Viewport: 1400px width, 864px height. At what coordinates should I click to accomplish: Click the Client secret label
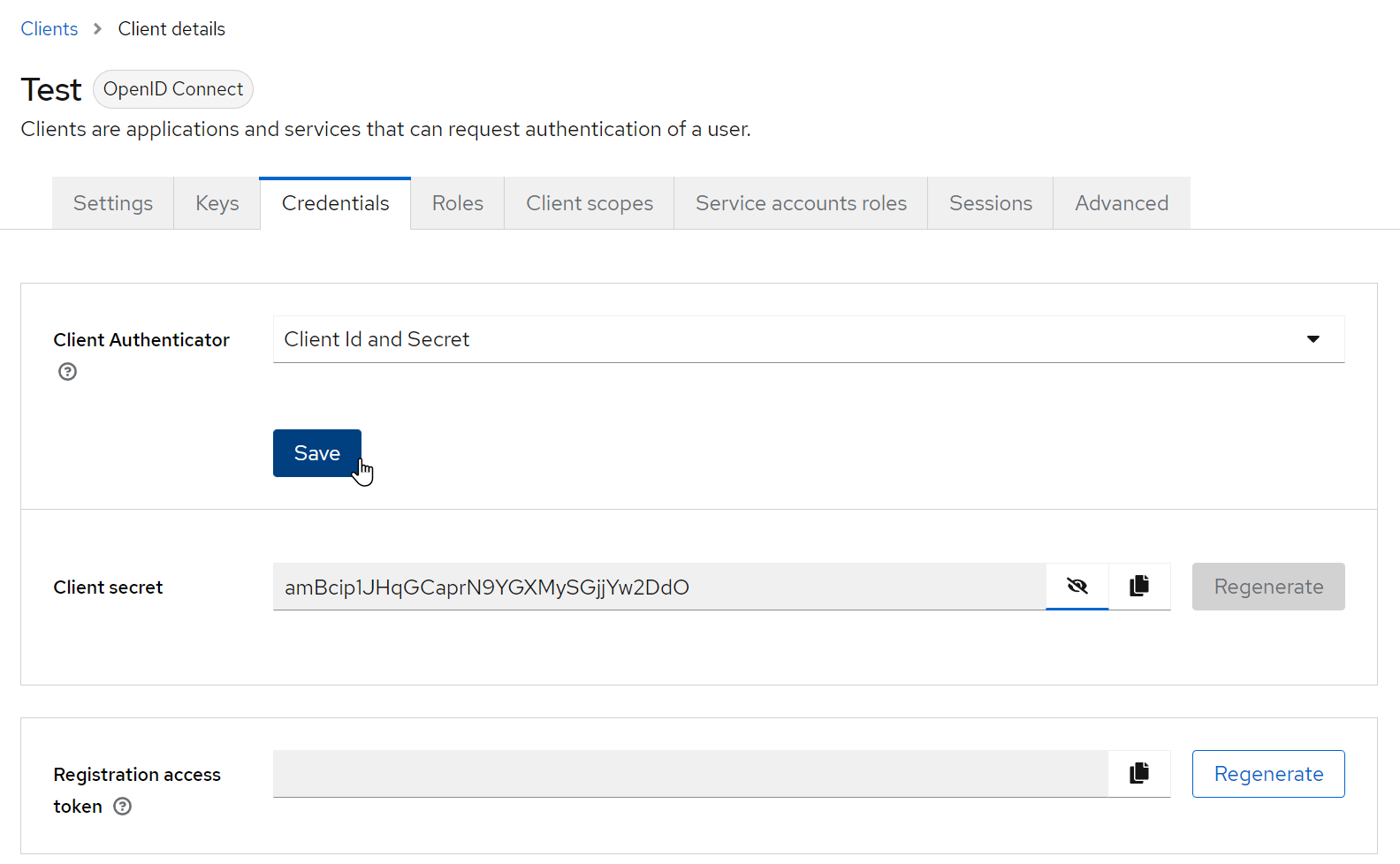(x=108, y=587)
